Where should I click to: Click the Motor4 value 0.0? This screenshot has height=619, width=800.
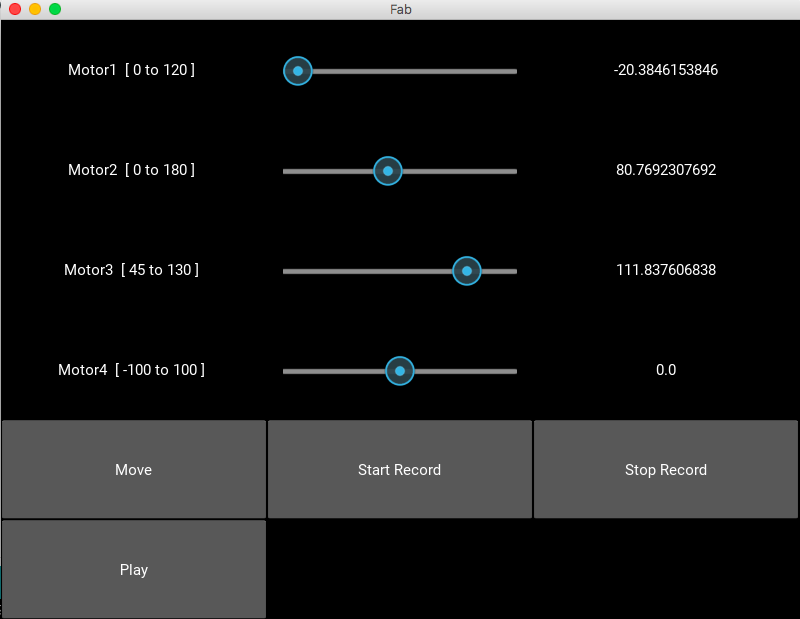click(666, 370)
